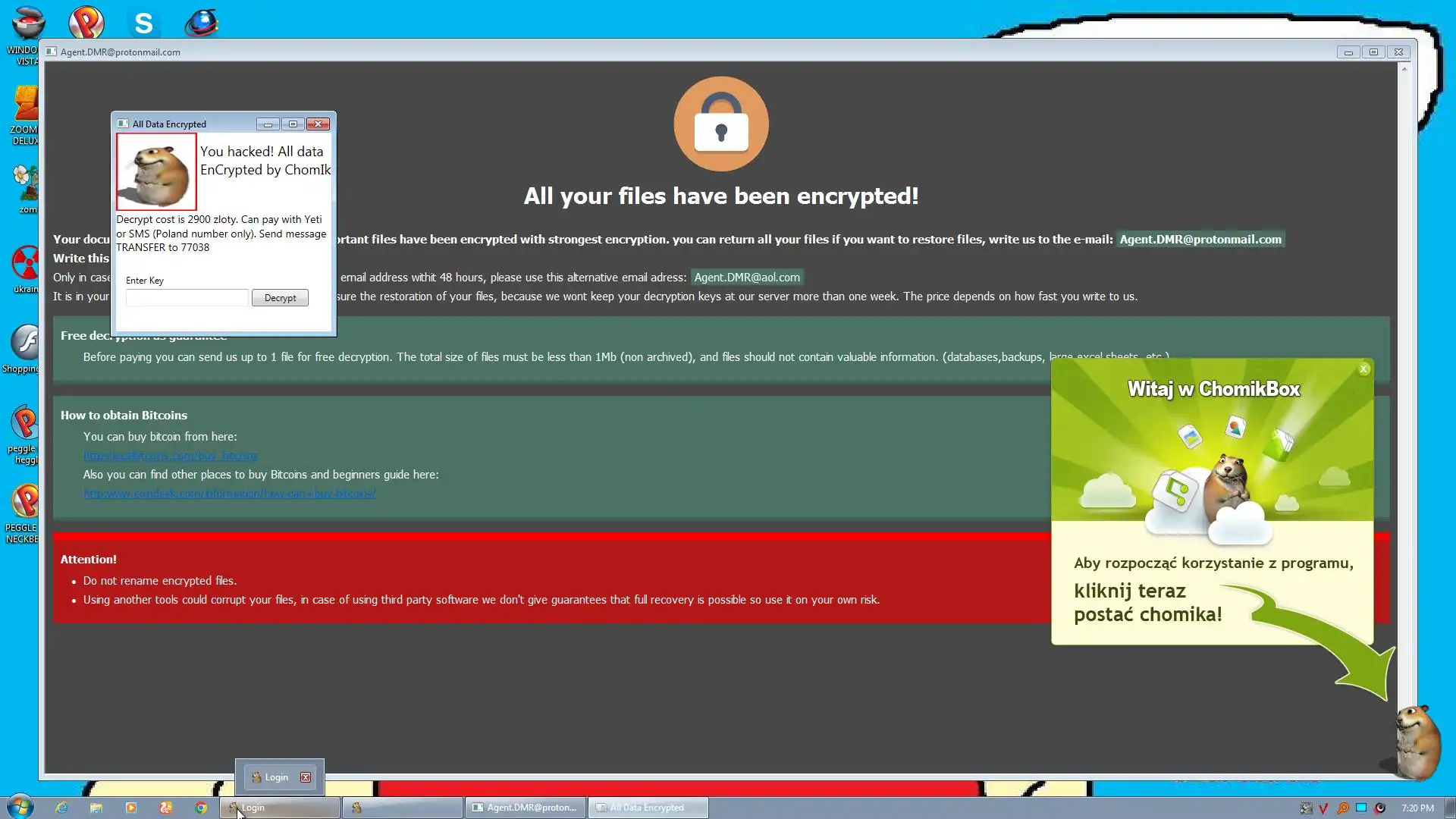The height and width of the screenshot is (819, 1456).
Task: Launch Internet Explorer from taskbar
Action: (x=61, y=808)
